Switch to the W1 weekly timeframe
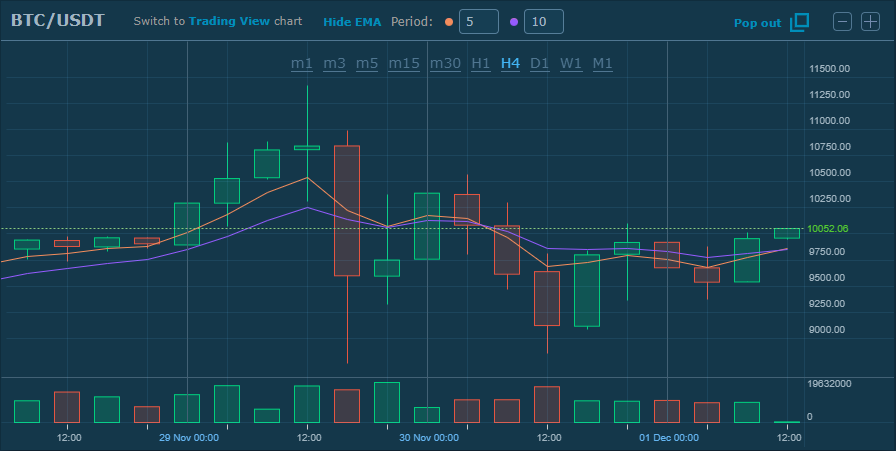Image resolution: width=896 pixels, height=451 pixels. click(571, 63)
